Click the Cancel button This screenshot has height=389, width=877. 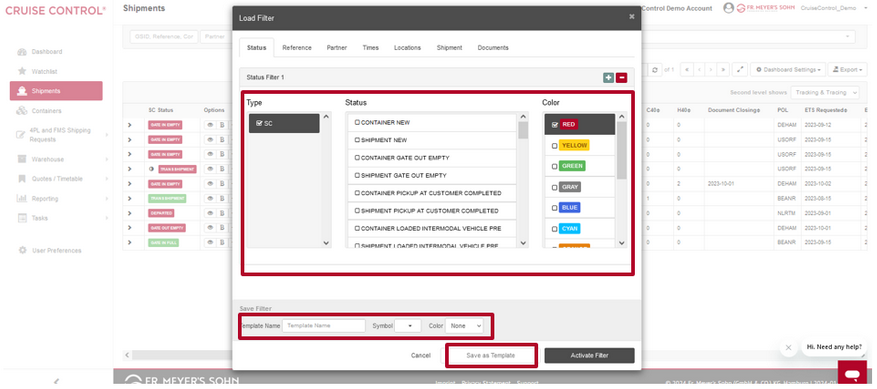pyautogui.click(x=421, y=355)
